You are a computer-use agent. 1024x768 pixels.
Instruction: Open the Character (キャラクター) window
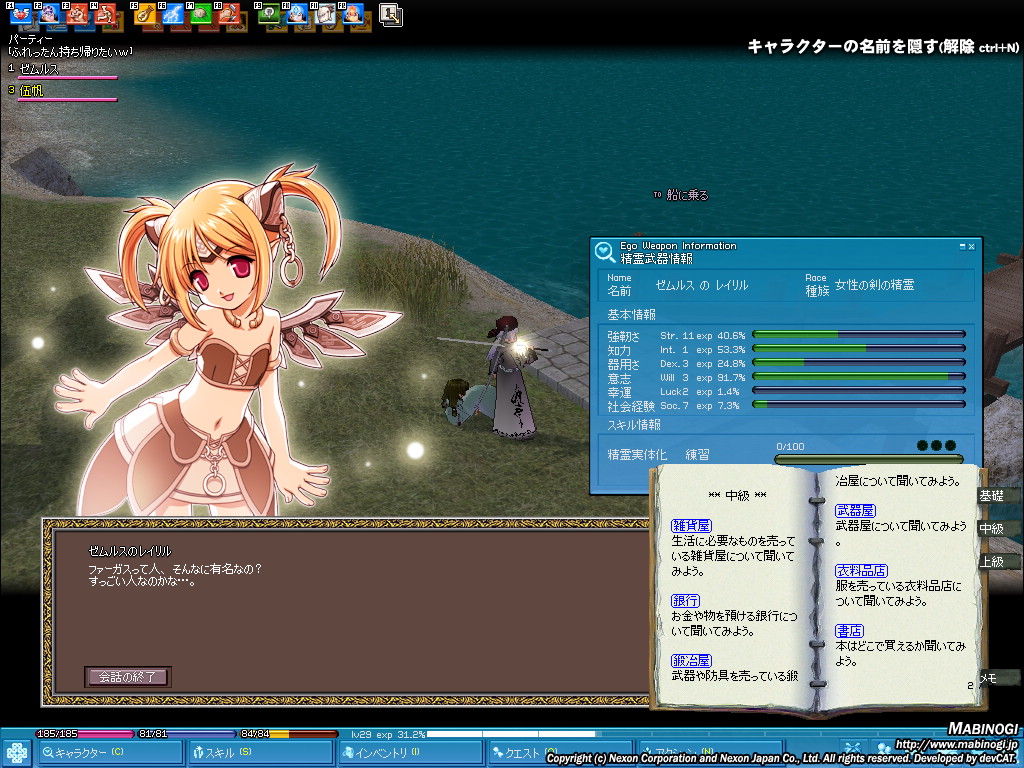coord(110,753)
